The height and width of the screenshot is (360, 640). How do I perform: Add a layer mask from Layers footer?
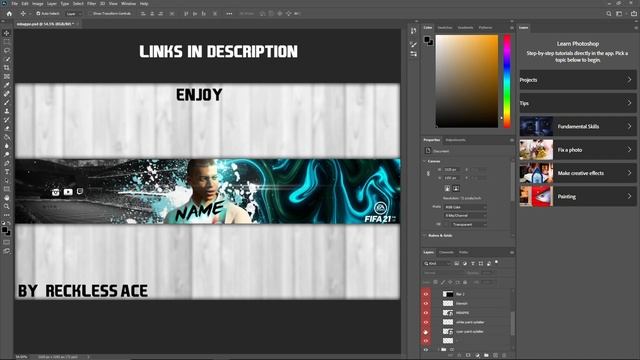click(468, 356)
